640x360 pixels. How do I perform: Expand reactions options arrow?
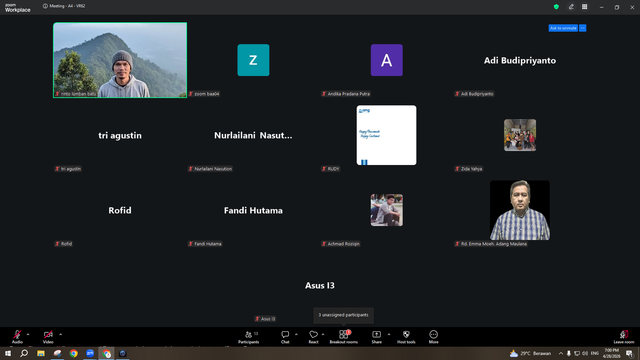pos(323,334)
